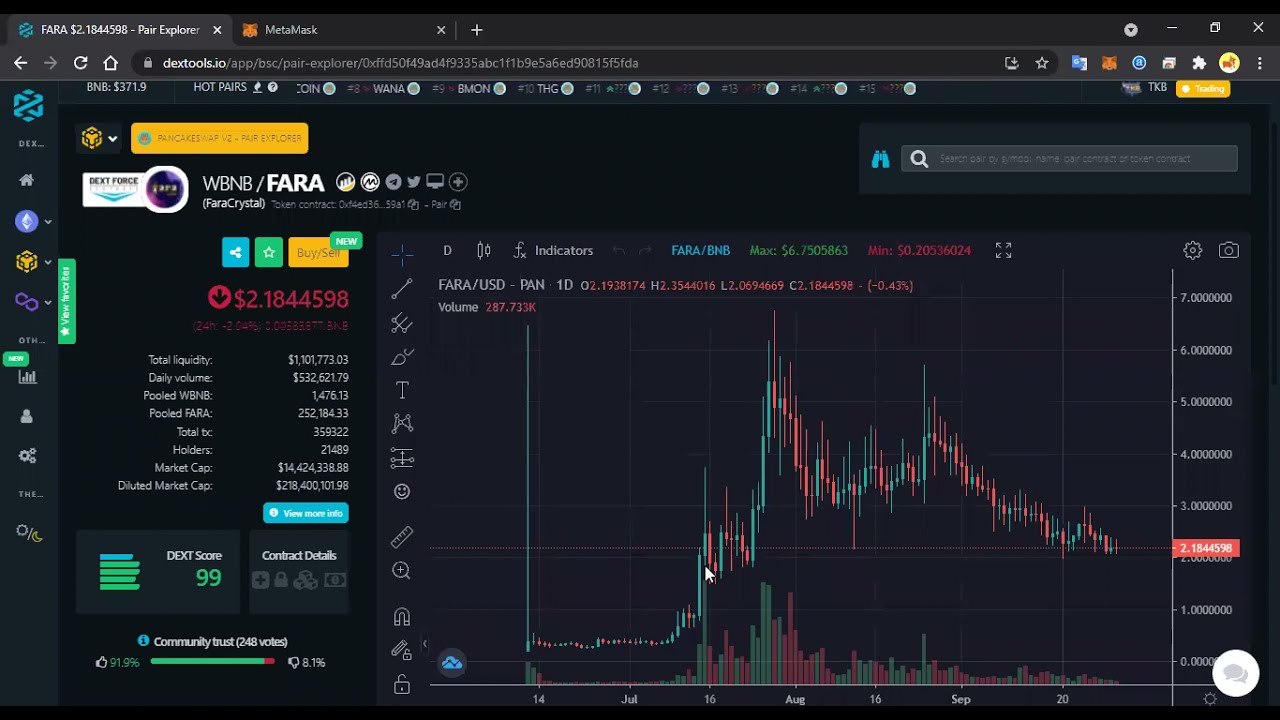Open the emoji icons tool
The image size is (1280, 720).
tap(402, 491)
